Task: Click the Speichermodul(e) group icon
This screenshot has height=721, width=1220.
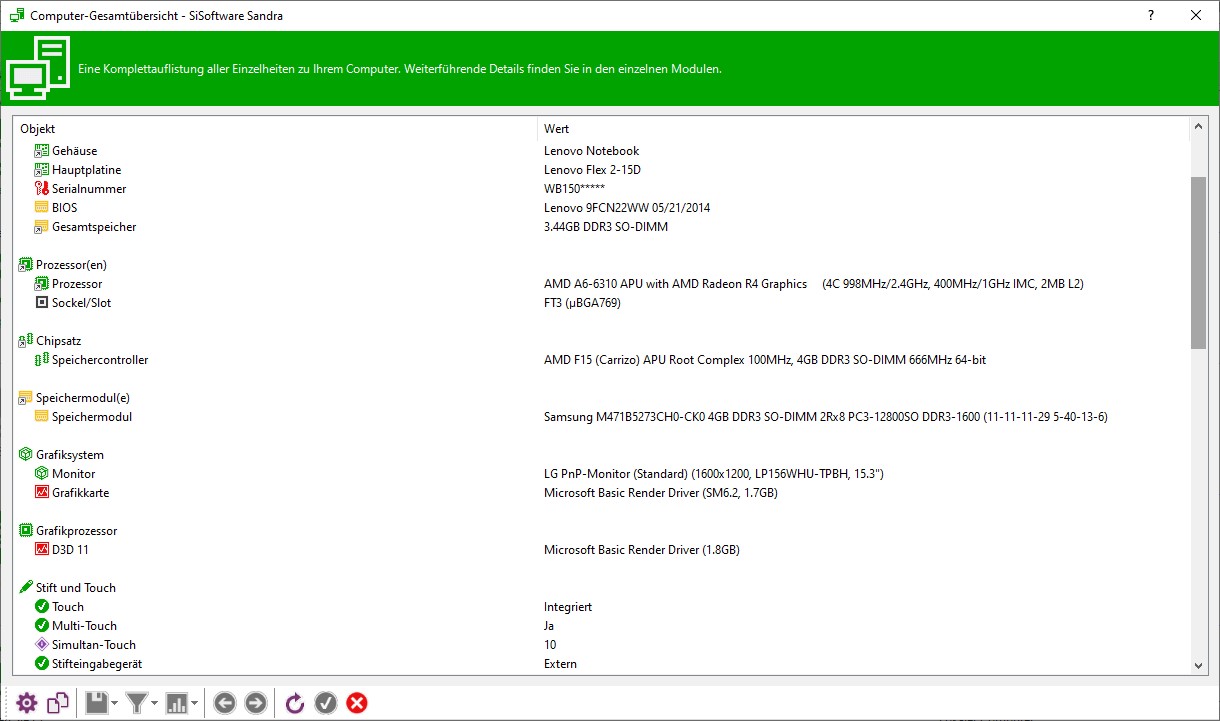Action: 25,398
